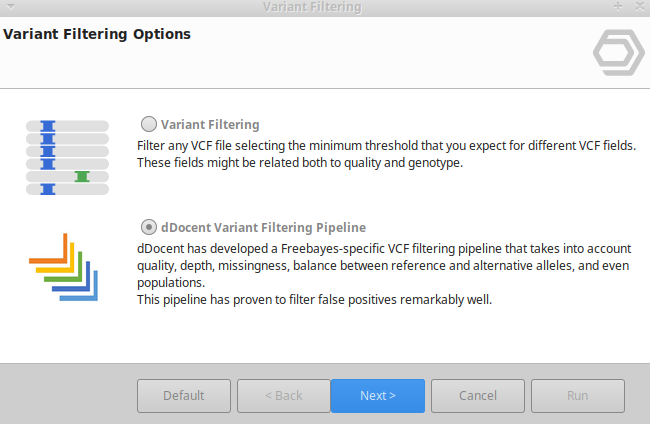Viewport: 650px width, 424px height.
Task: Click the 'Filter any VCF file' description text
Action: click(x=386, y=153)
